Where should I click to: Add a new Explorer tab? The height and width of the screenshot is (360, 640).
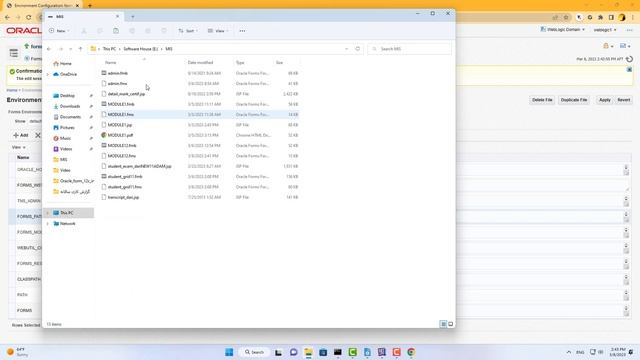133,17
